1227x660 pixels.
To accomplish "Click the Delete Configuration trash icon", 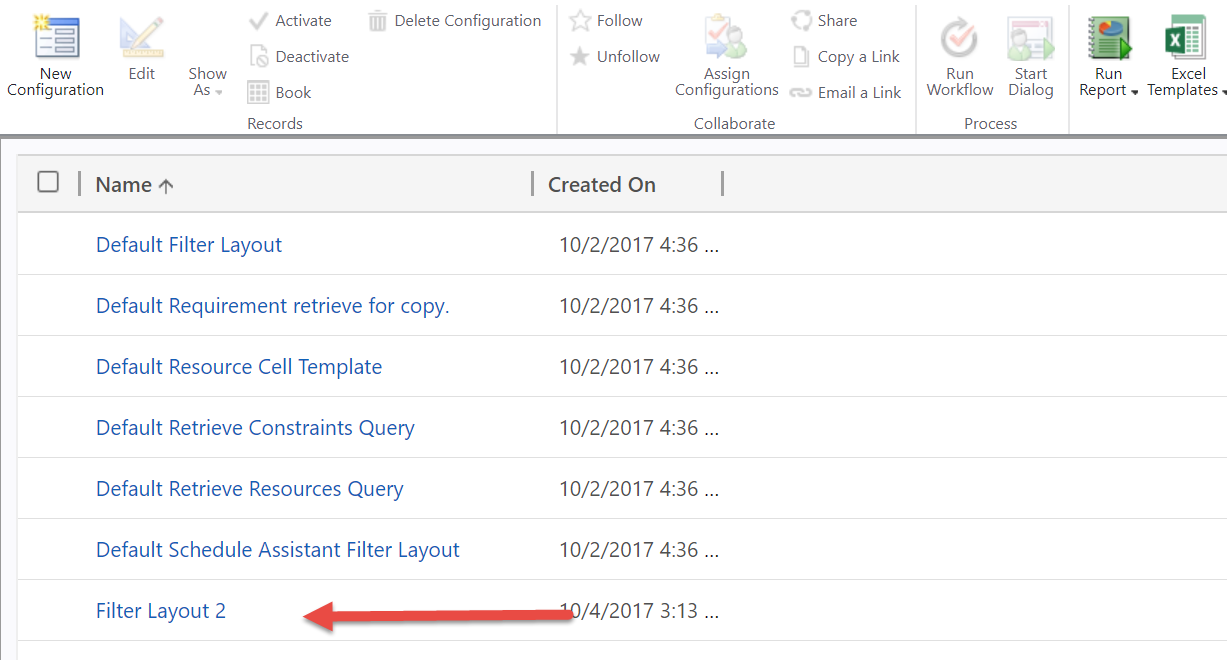I will click(x=378, y=21).
